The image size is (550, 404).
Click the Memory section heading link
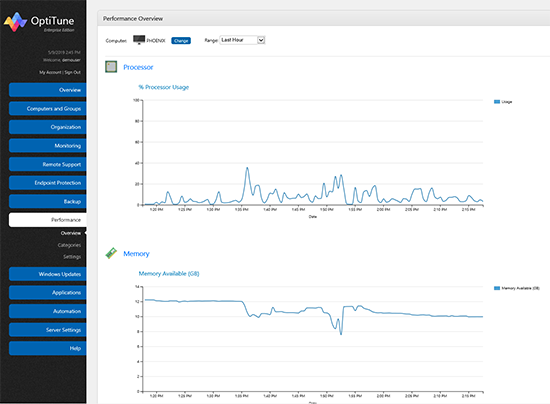136,254
